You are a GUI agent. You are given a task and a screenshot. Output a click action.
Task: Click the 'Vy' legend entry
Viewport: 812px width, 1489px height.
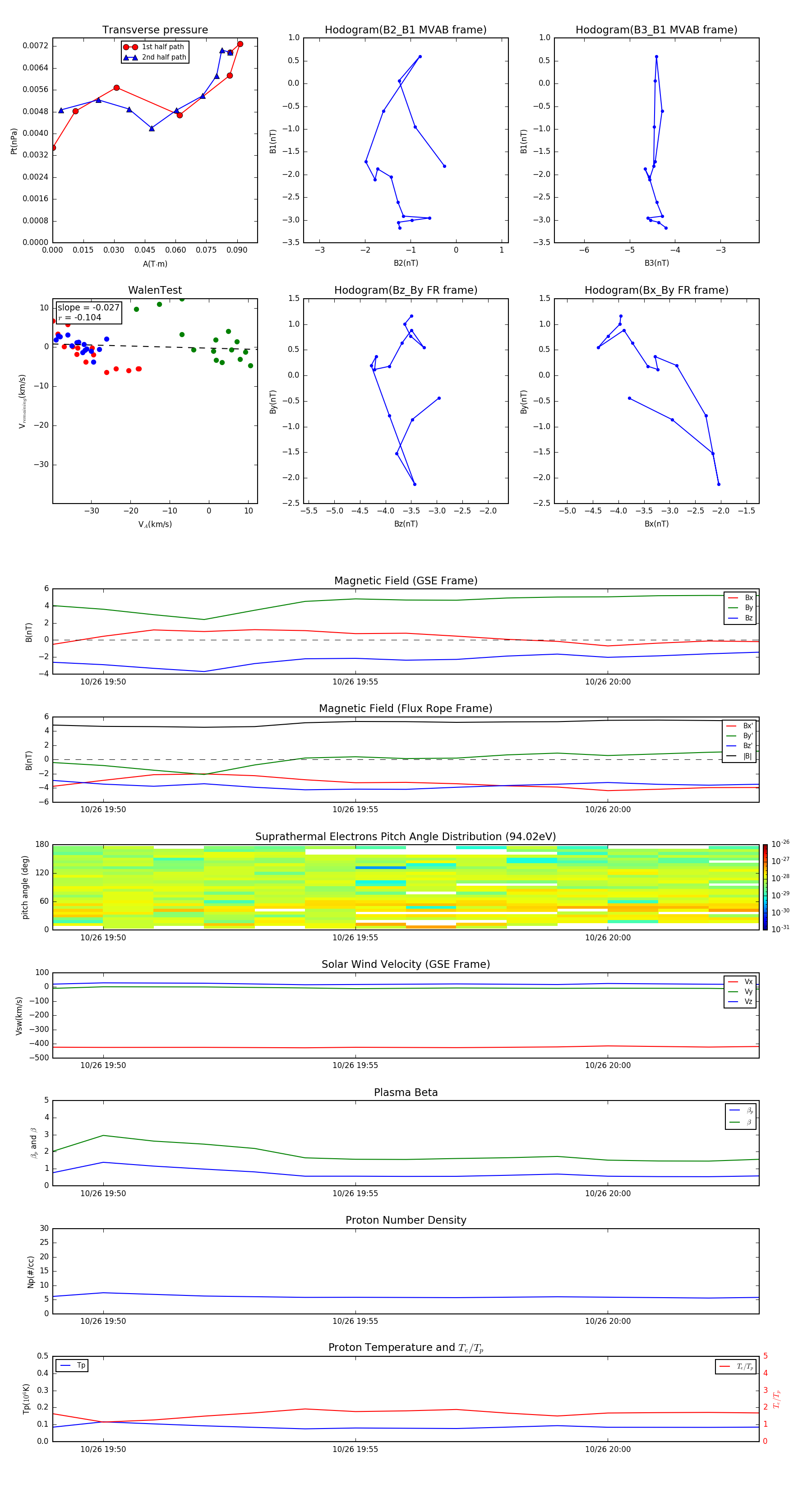click(x=740, y=991)
